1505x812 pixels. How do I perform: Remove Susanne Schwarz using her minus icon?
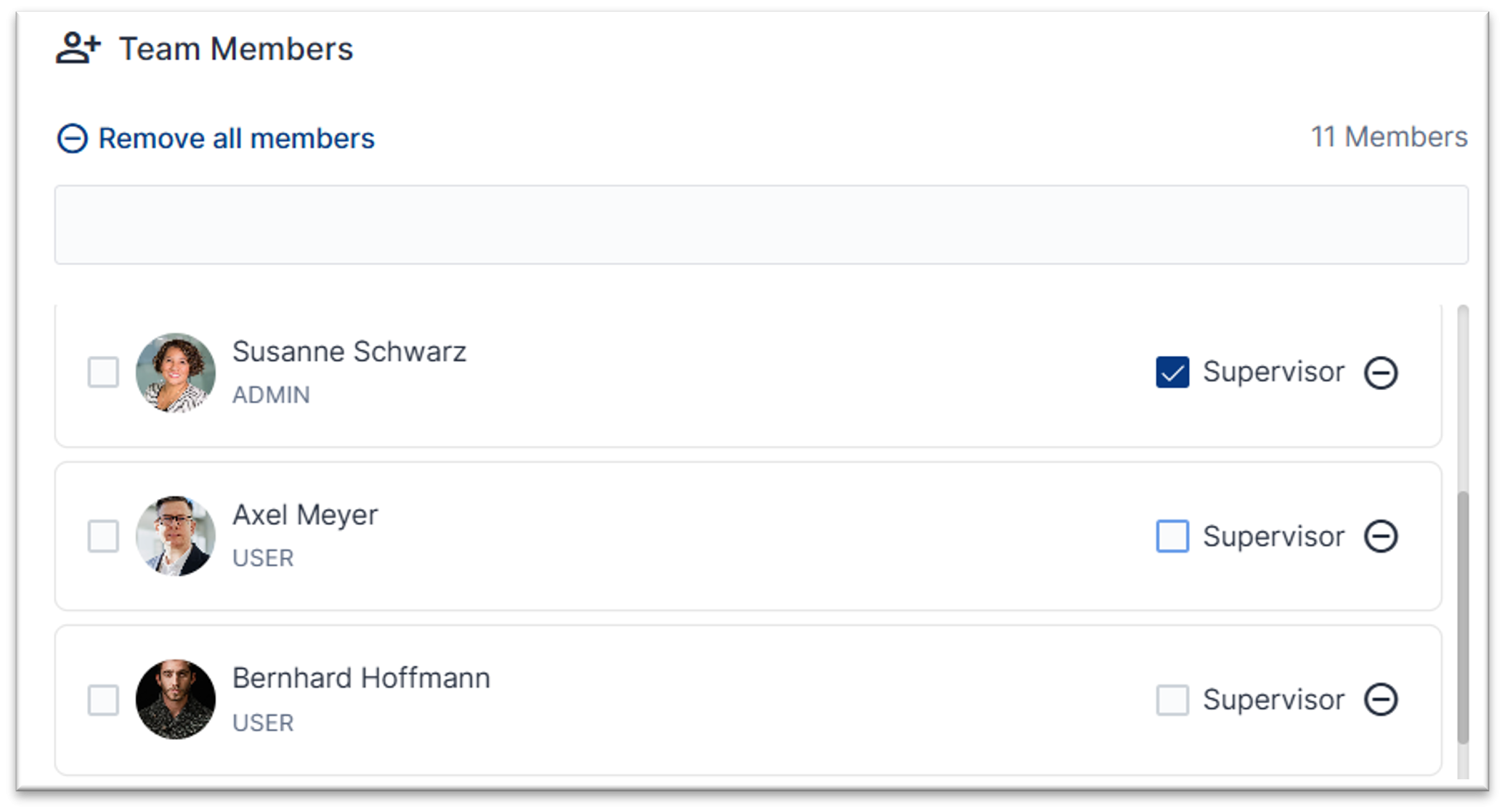1382,372
